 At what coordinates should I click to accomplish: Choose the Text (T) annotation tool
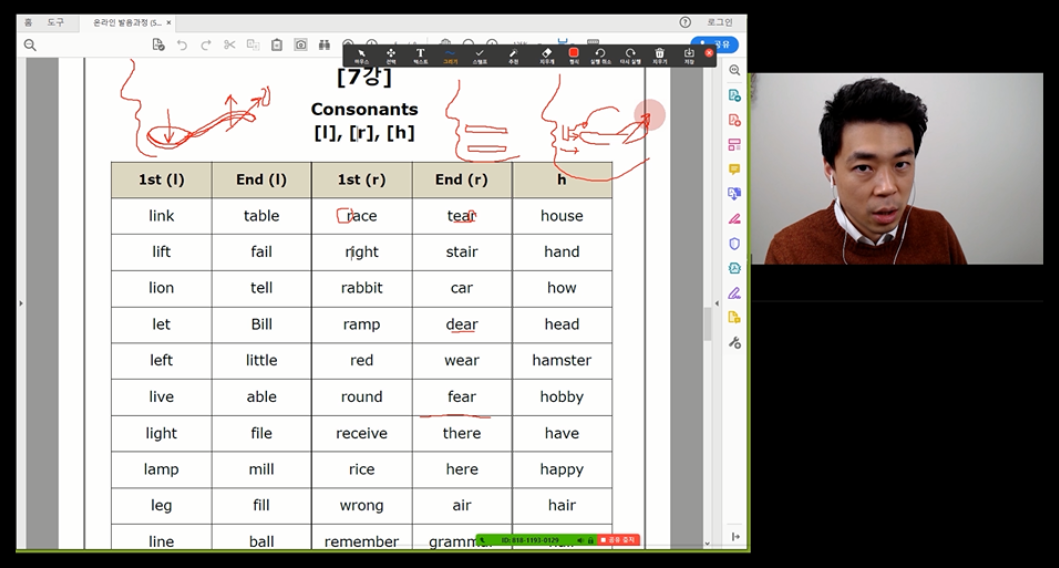point(420,55)
